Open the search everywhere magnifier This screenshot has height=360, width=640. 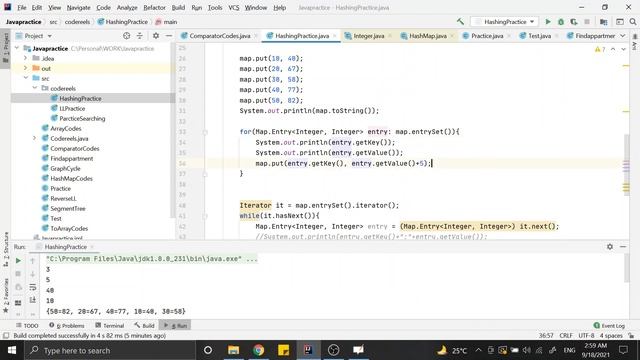coord(633,22)
